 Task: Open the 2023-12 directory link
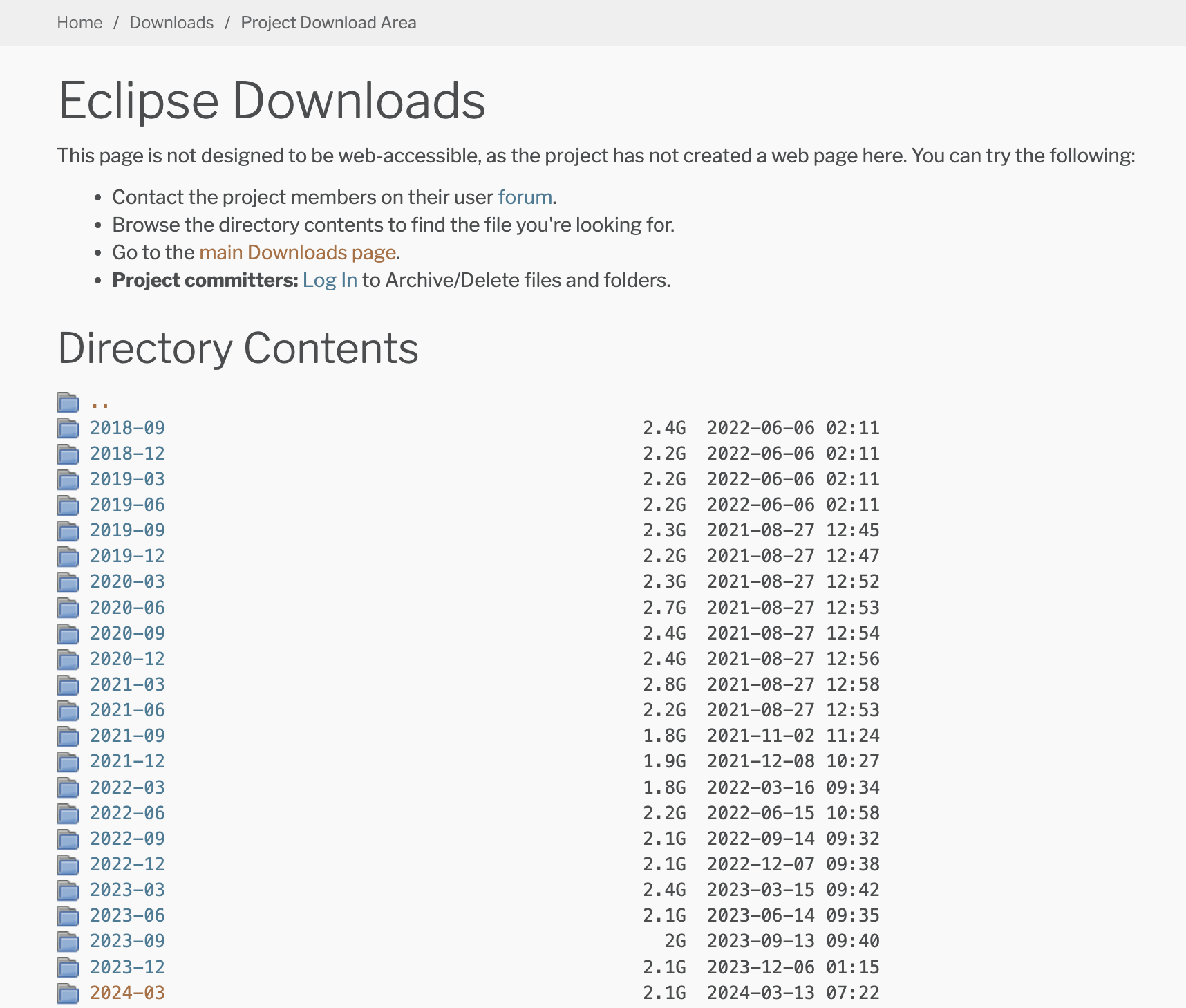coord(127,967)
